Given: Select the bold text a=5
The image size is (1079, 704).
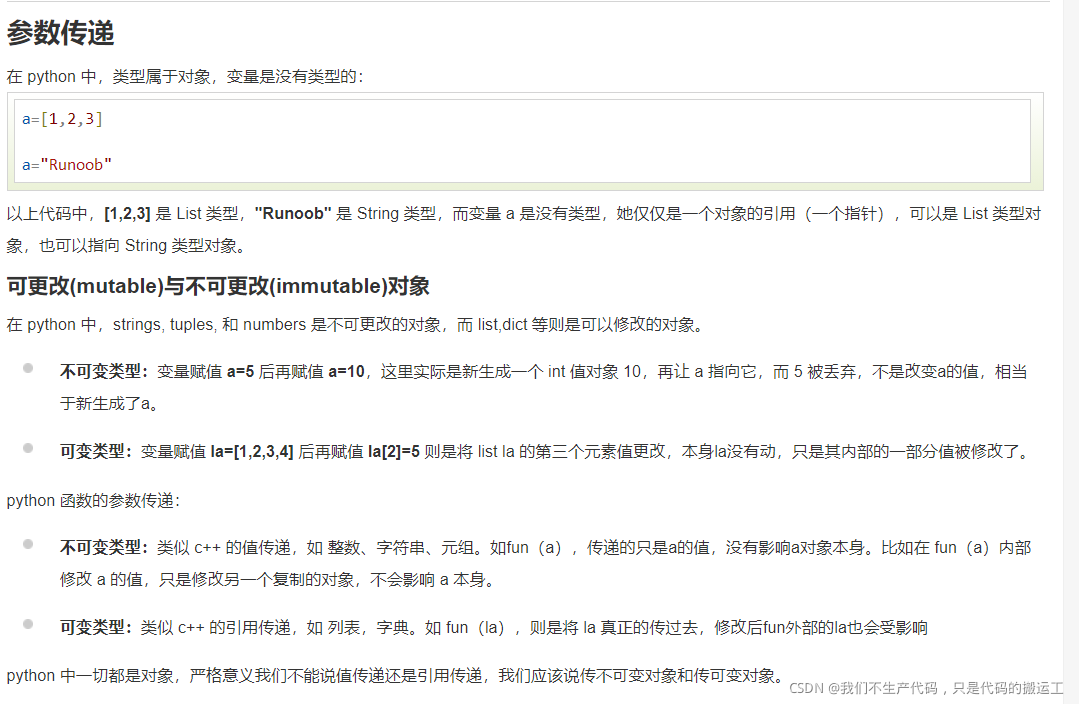Looking at the screenshot, I should 240,372.
